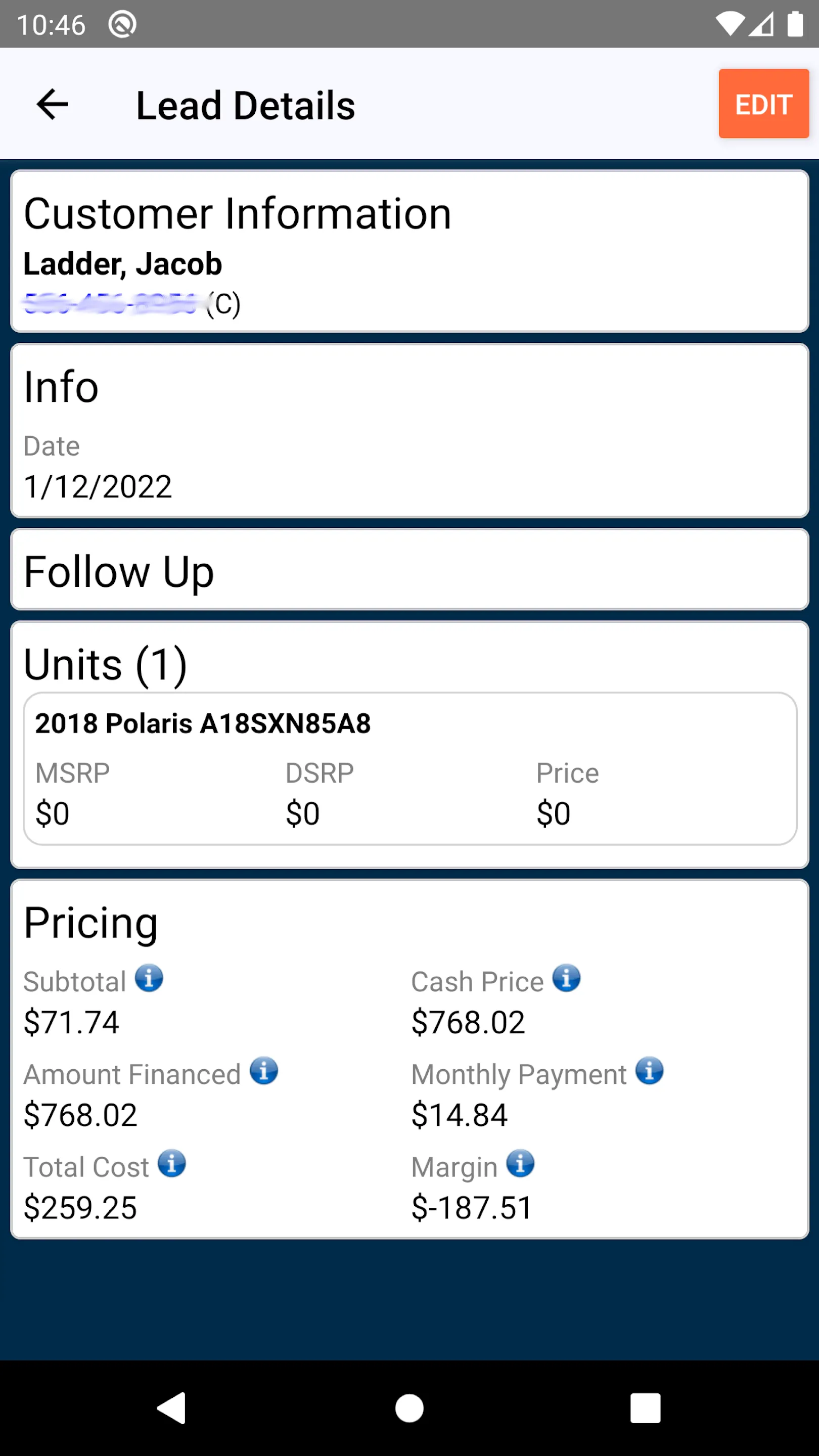Open the Units (1) section header
819x1456 pixels.
tap(105, 664)
